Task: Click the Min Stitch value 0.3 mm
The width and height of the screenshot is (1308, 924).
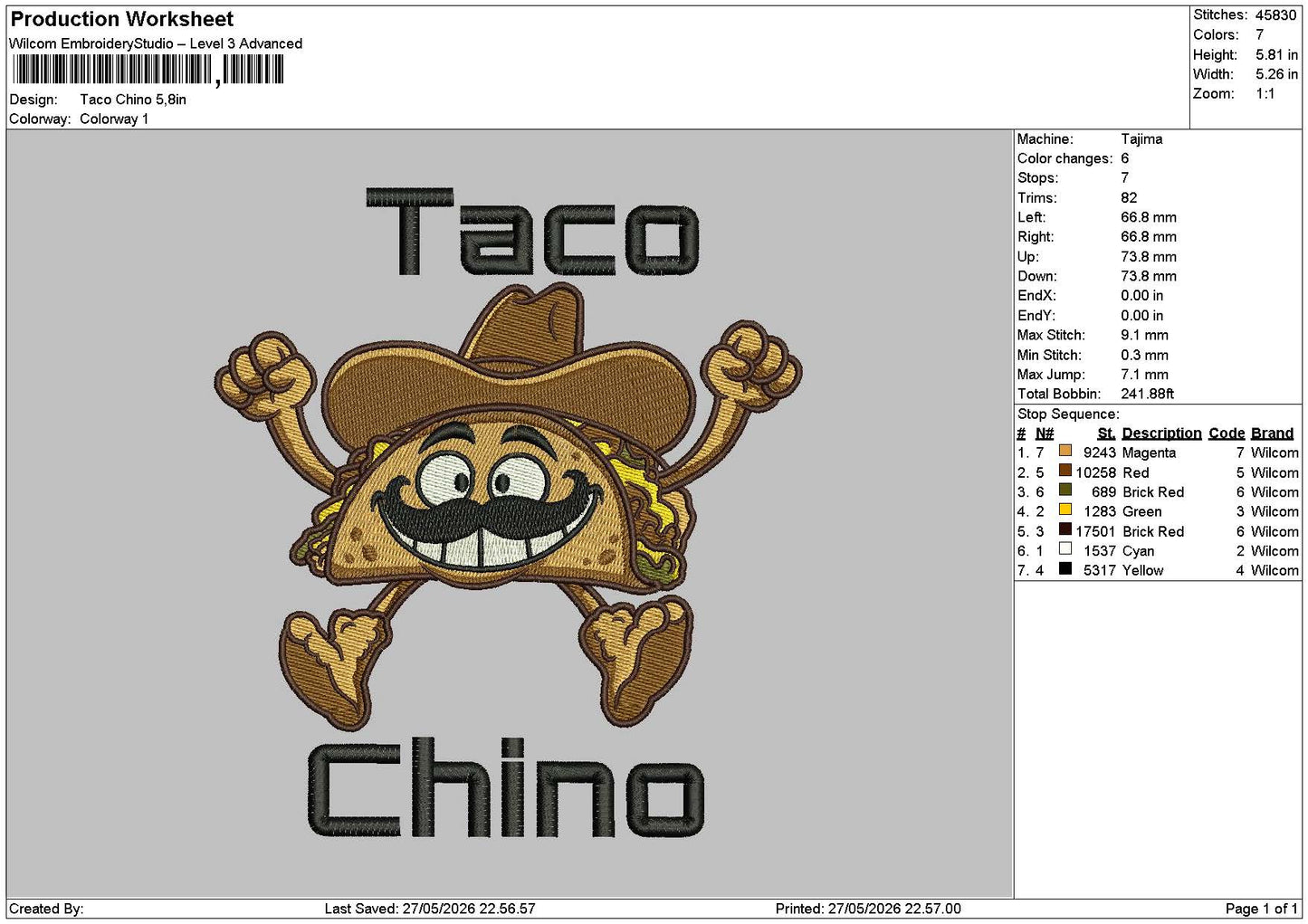Action: pos(1144,356)
